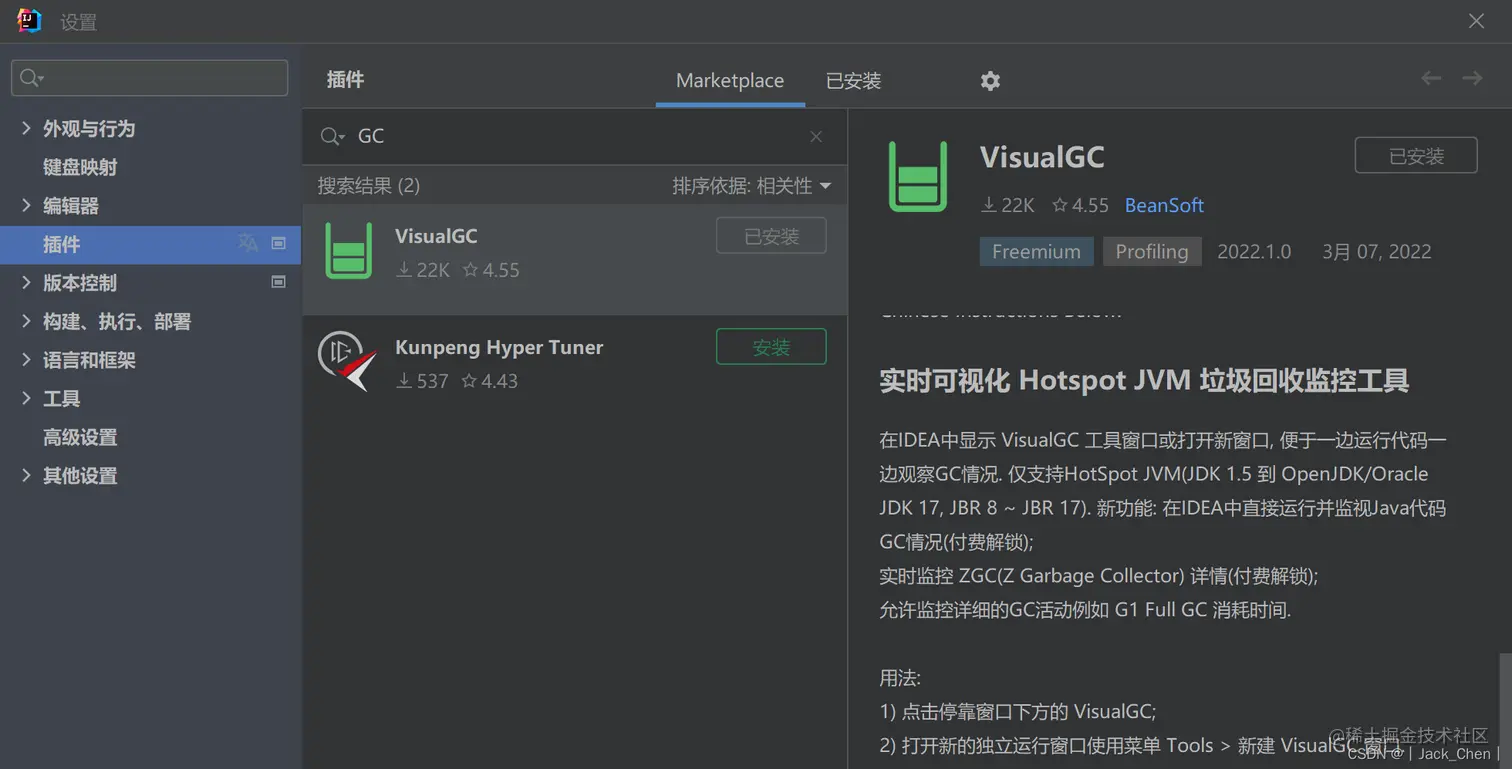Click the translate icon on 插件 row
This screenshot has height=769, width=1512.
point(247,243)
